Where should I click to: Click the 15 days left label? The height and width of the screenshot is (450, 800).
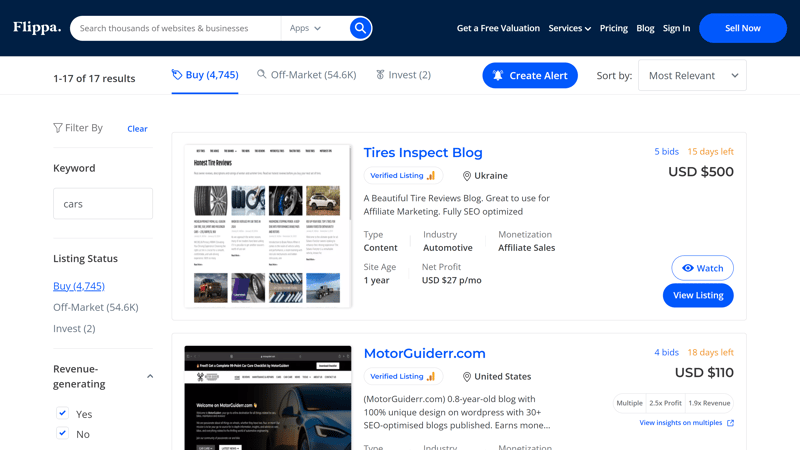(x=710, y=152)
